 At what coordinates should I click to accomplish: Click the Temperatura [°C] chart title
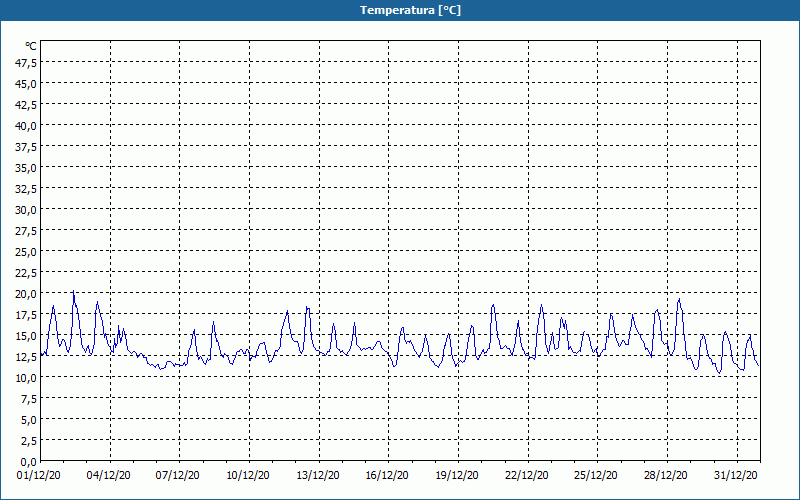coord(410,10)
